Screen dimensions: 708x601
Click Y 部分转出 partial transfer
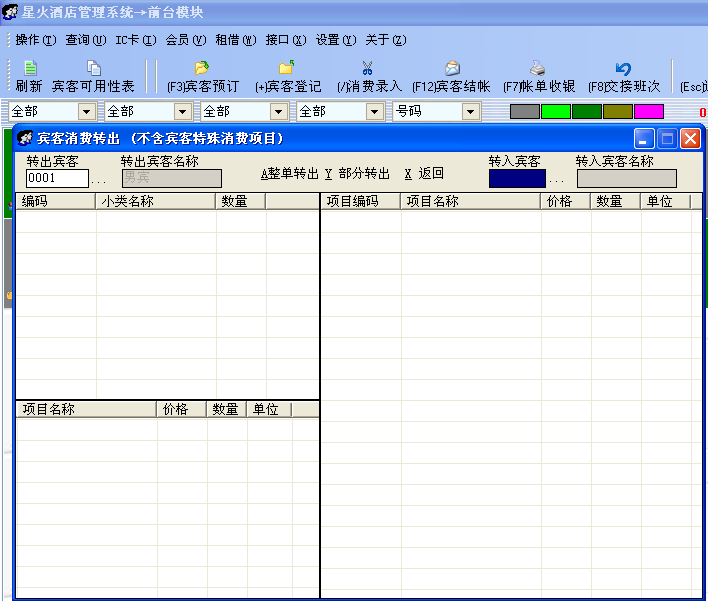pos(357,173)
